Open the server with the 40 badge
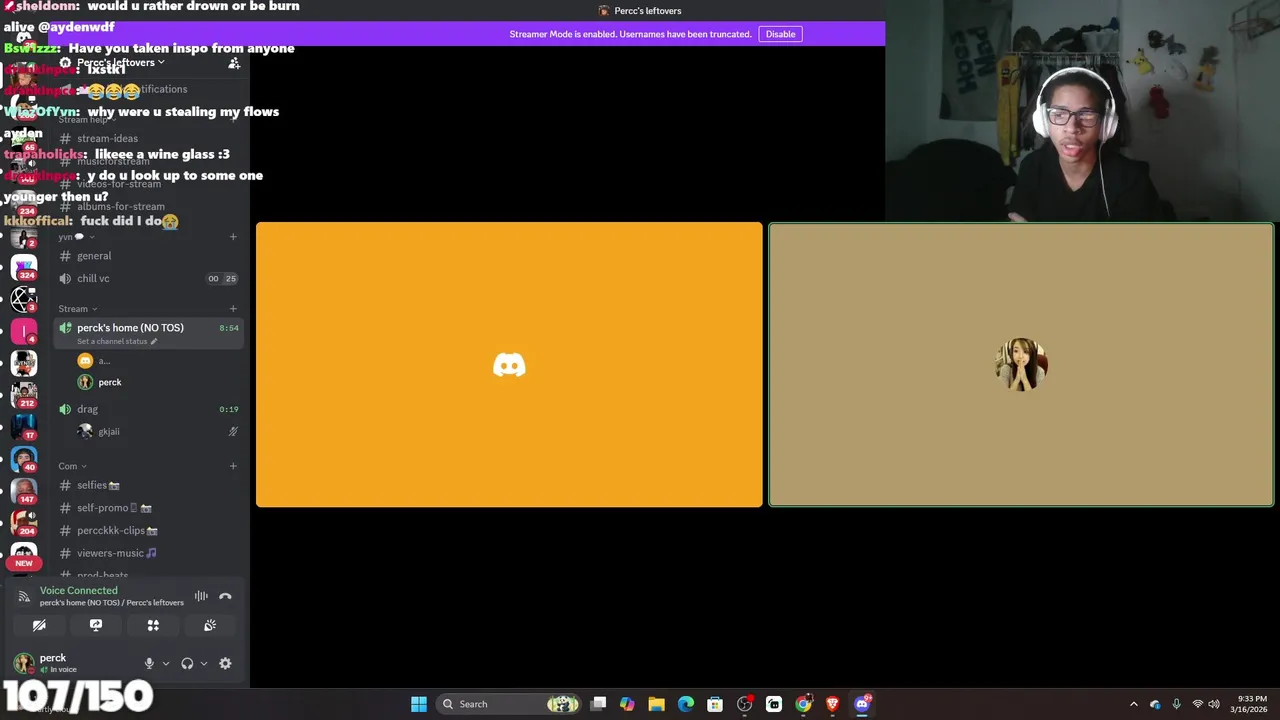The height and width of the screenshot is (720, 1280). pos(24,459)
